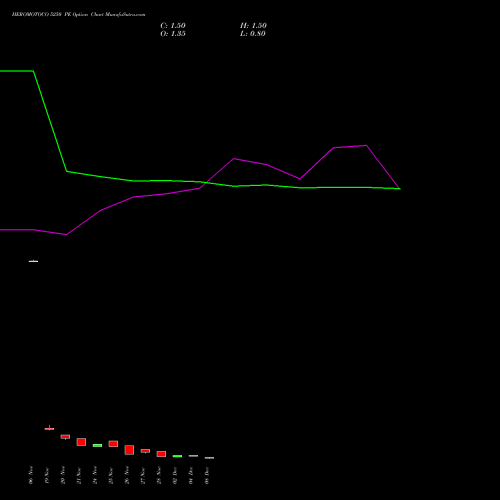Click the high value "H: 1.50"
Image resolution: width=500 pixels, height=500 pixels.
253,26
